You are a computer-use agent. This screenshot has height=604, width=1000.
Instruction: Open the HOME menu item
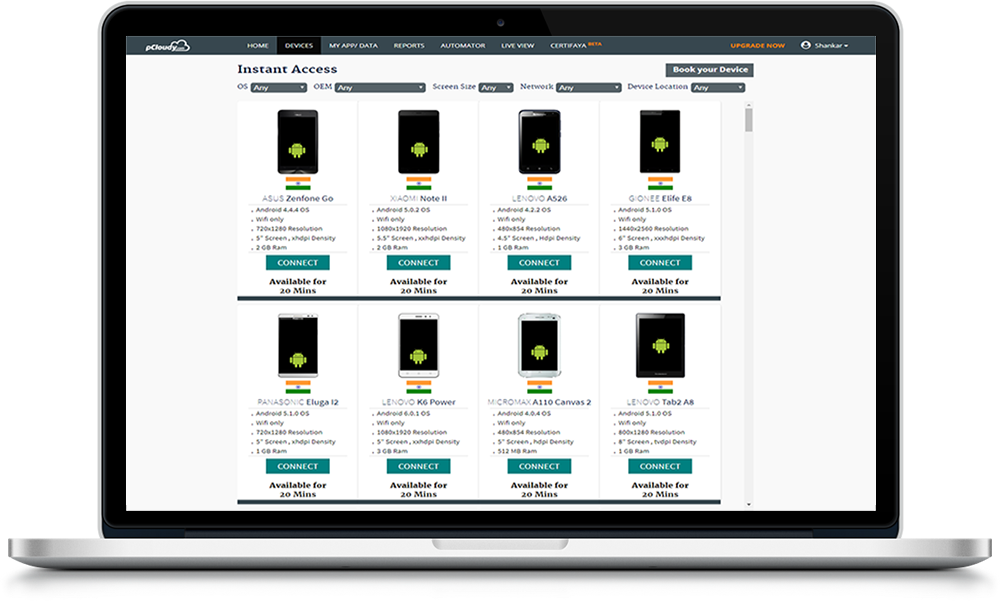point(258,46)
